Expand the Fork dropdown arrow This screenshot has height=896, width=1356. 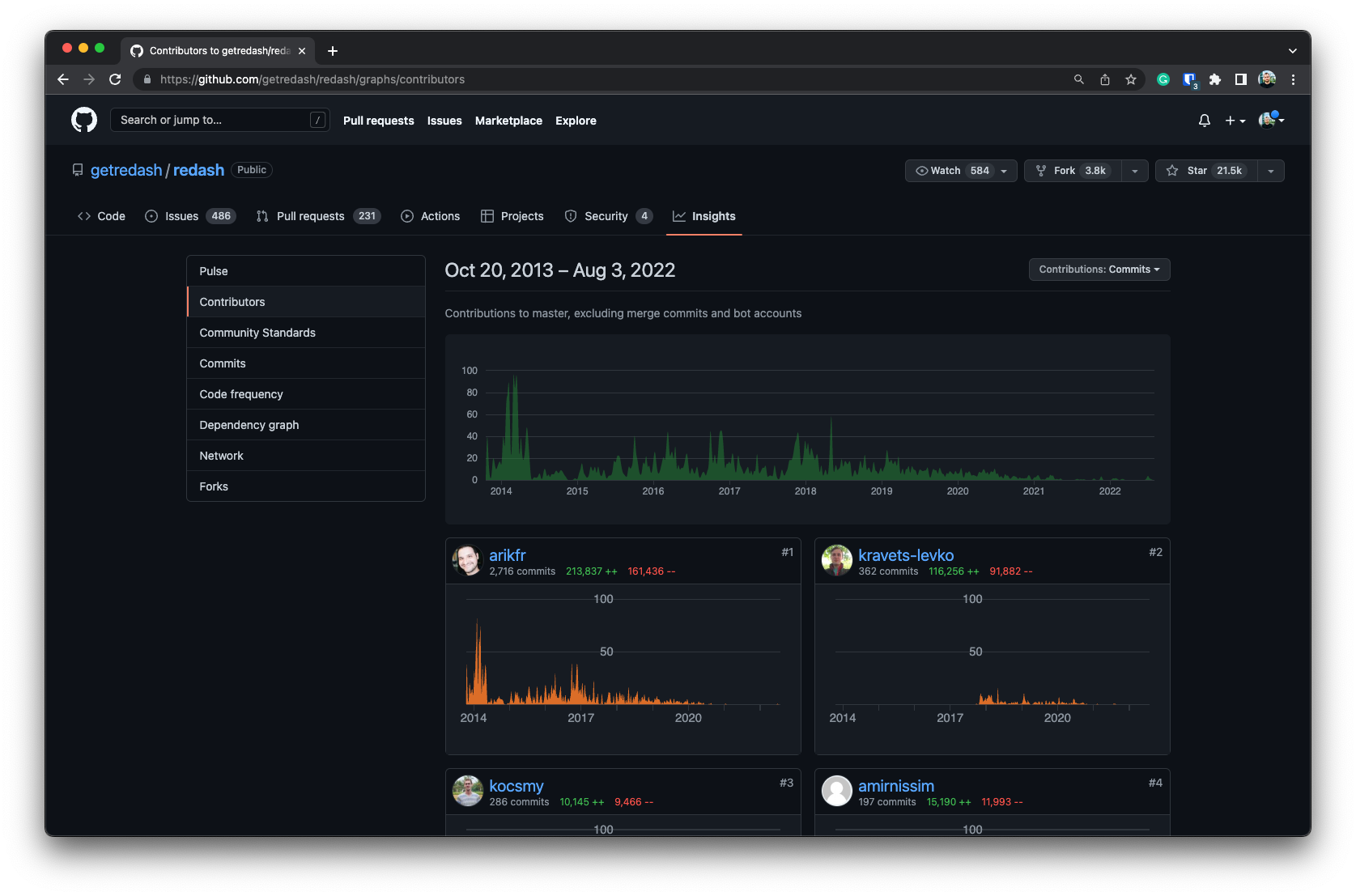click(x=1135, y=171)
